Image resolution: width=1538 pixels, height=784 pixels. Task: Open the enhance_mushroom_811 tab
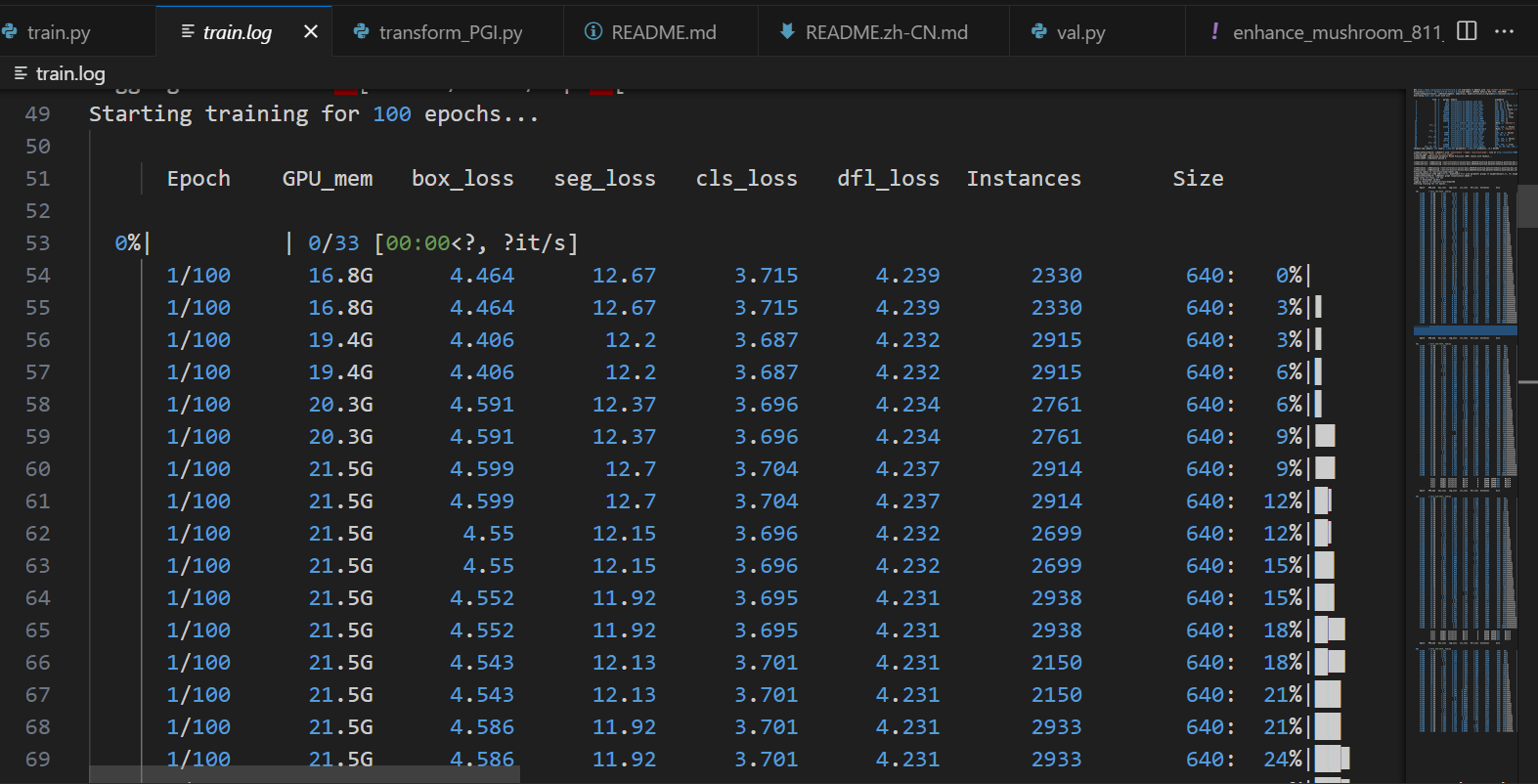click(x=1316, y=32)
